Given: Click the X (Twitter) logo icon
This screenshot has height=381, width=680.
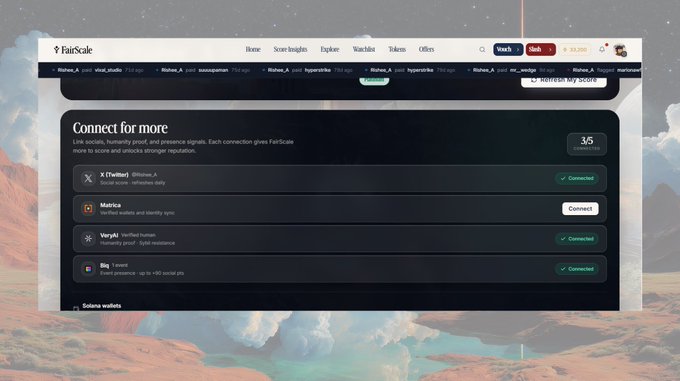Looking at the screenshot, I should 88,178.
